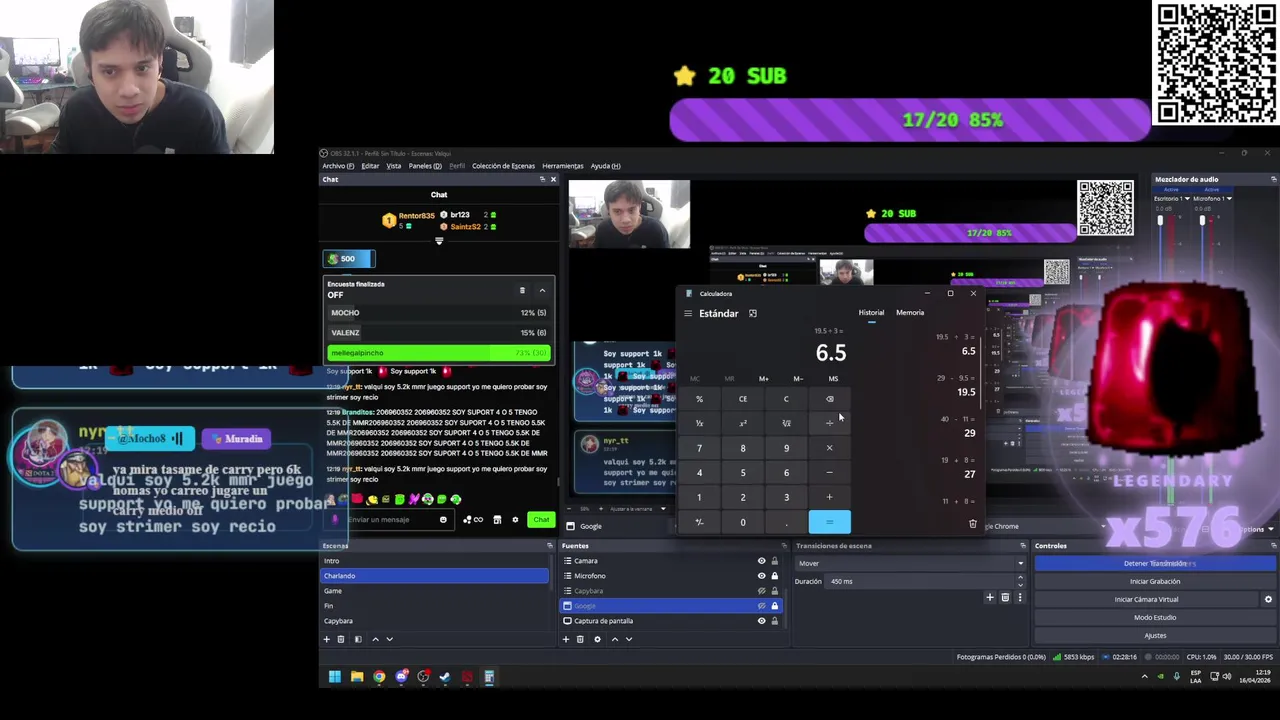1280x720 pixels.
Task: Hide the Microfono source
Action: (761, 576)
